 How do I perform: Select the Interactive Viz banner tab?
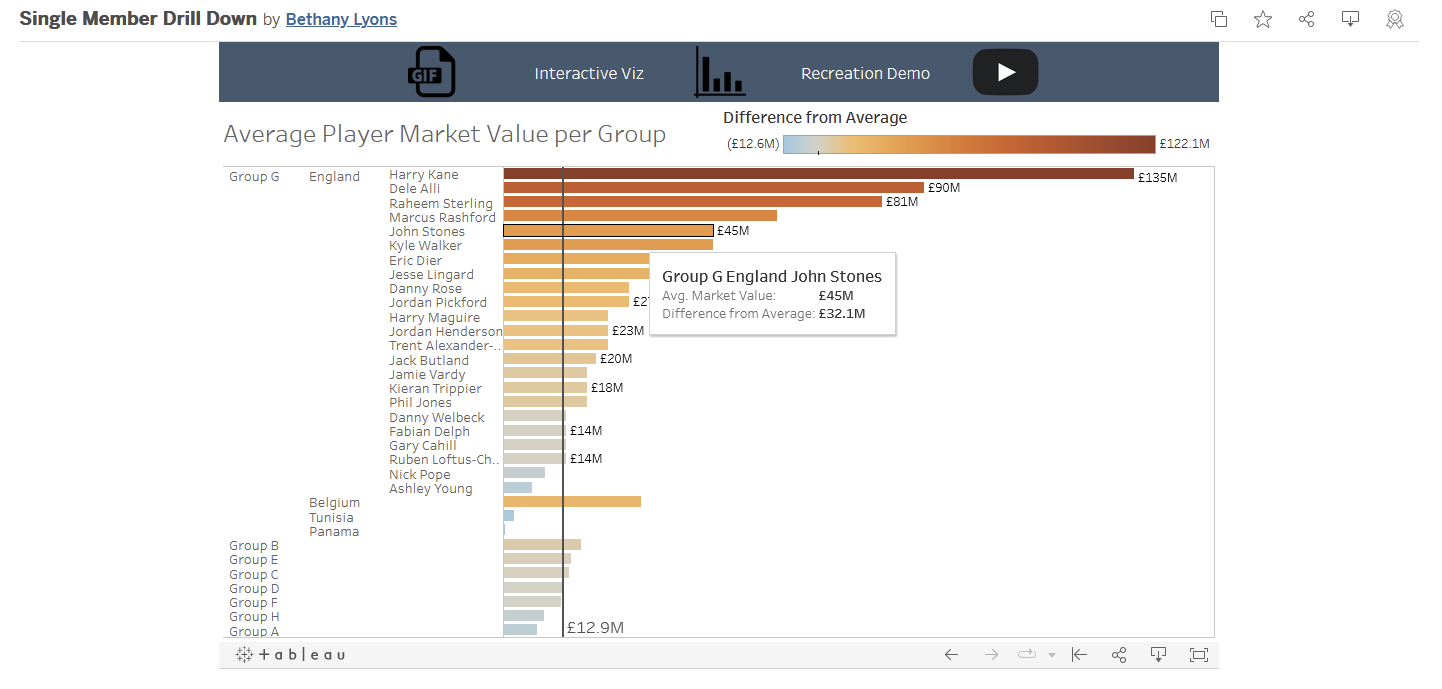coord(589,74)
